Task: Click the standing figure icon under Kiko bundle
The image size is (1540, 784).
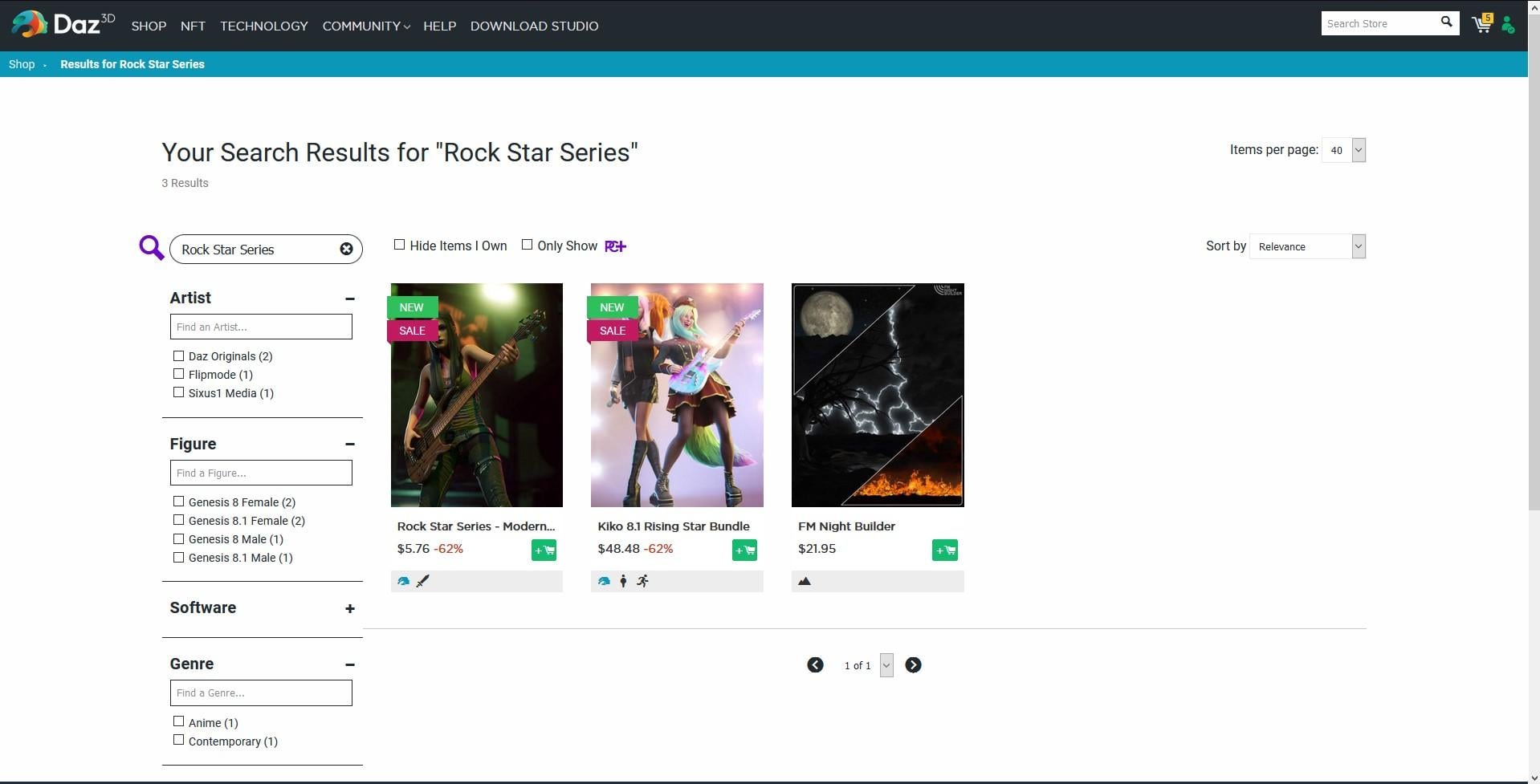Action: click(x=623, y=581)
